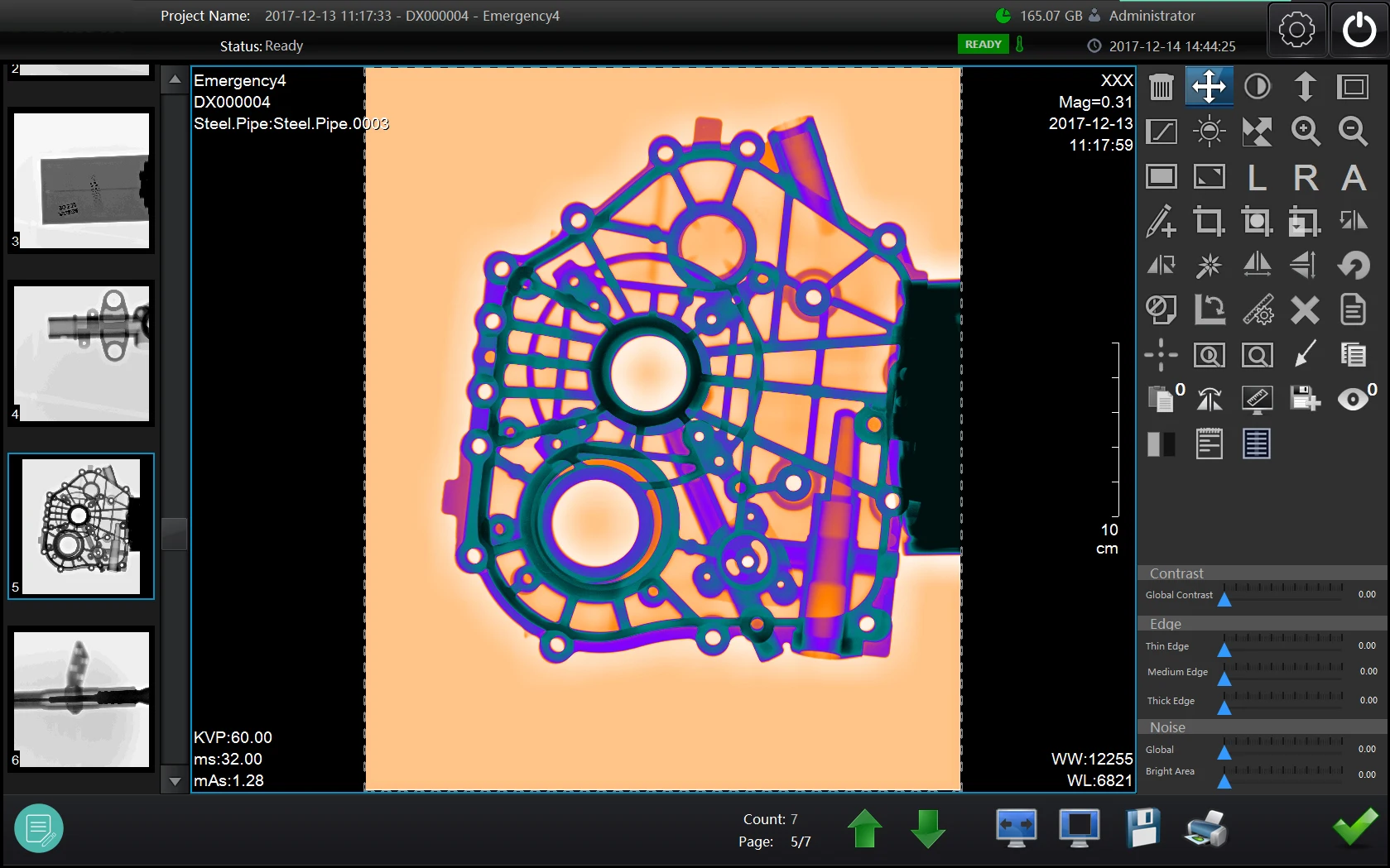Go to next page with green down arrow
This screenshot has height=868, width=1390.
pos(927,828)
